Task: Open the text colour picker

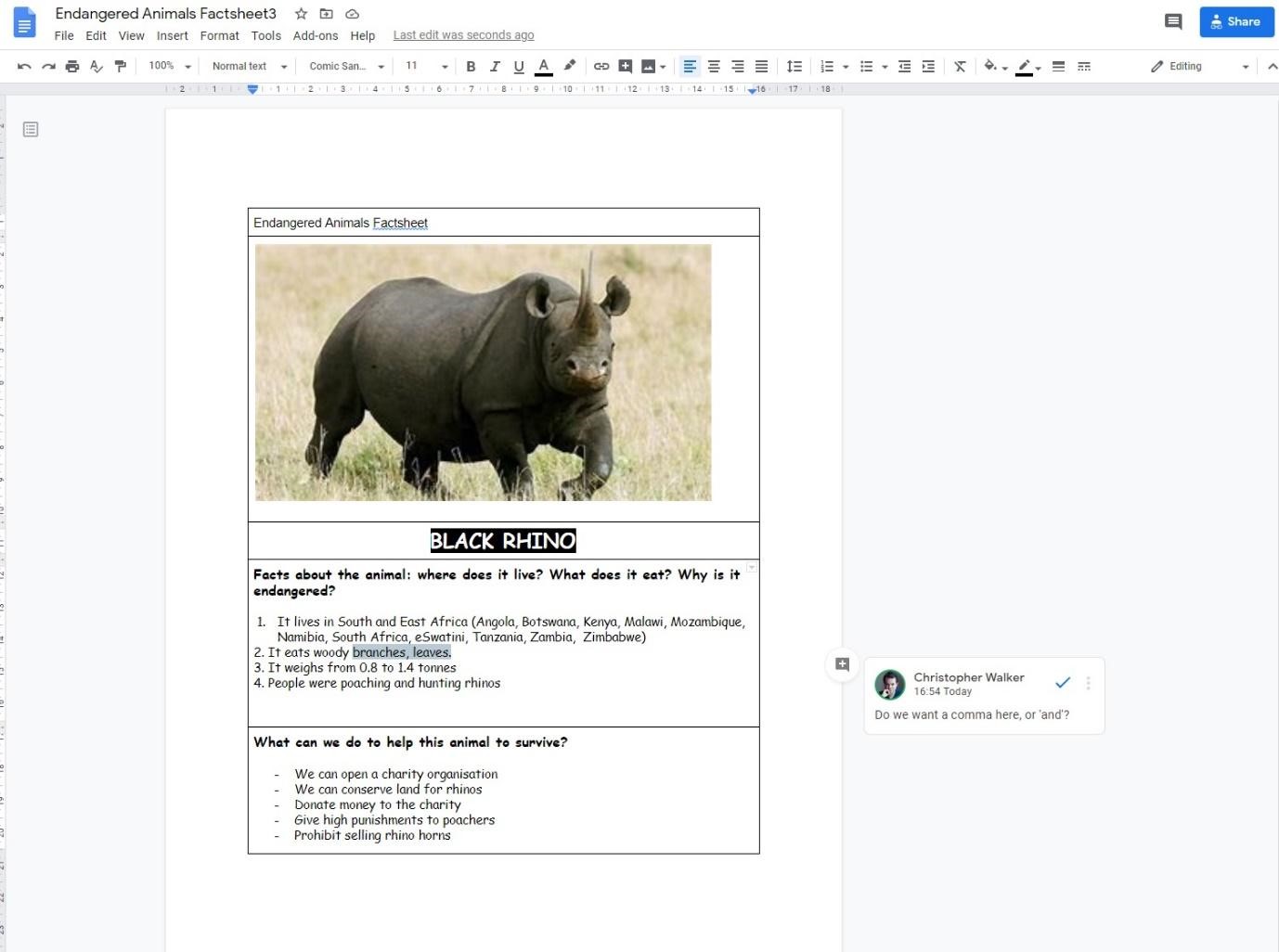Action: [x=544, y=66]
